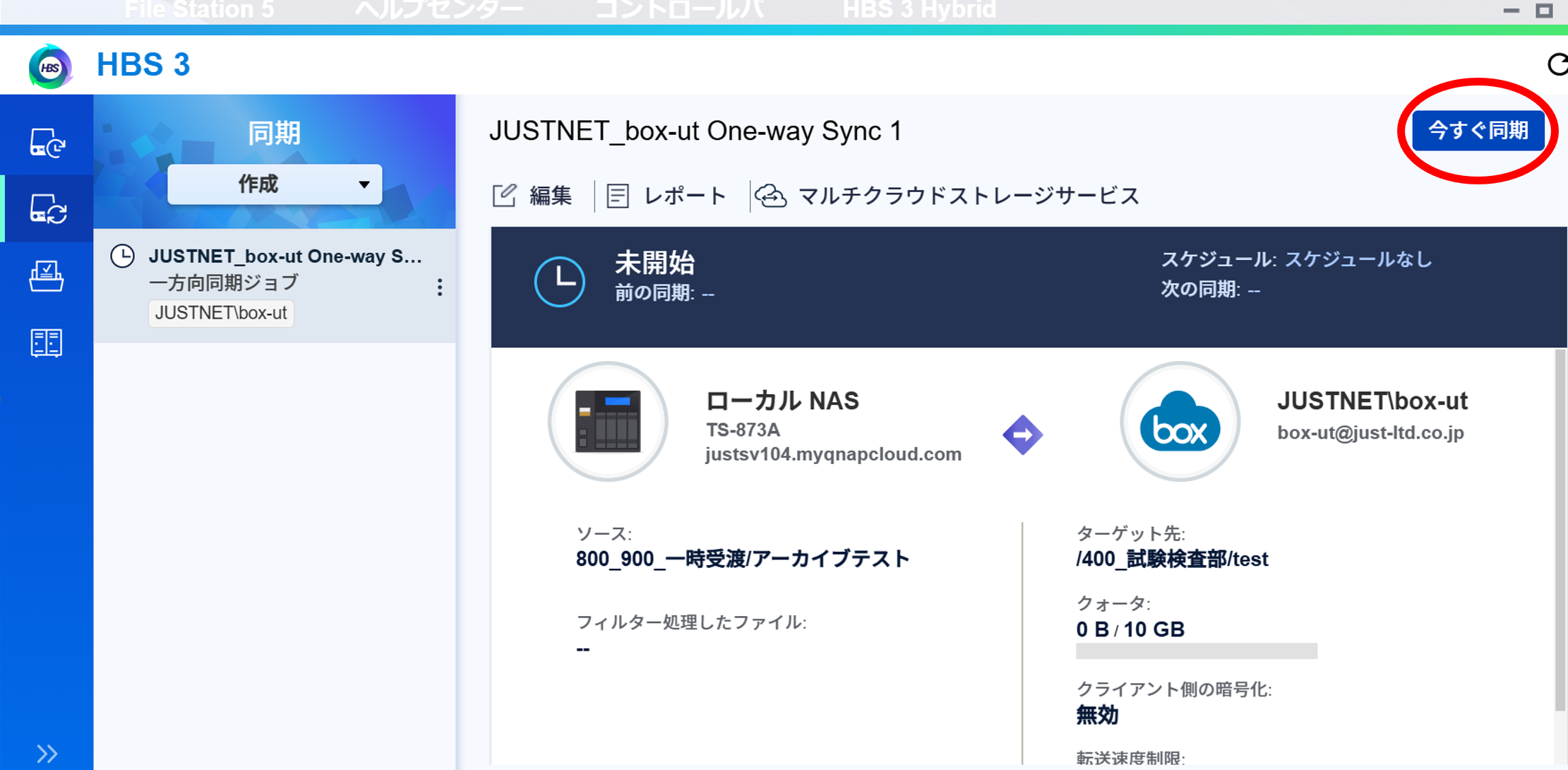Open the 作成 dropdown
Screen dimensions: 1568x770
275,184
